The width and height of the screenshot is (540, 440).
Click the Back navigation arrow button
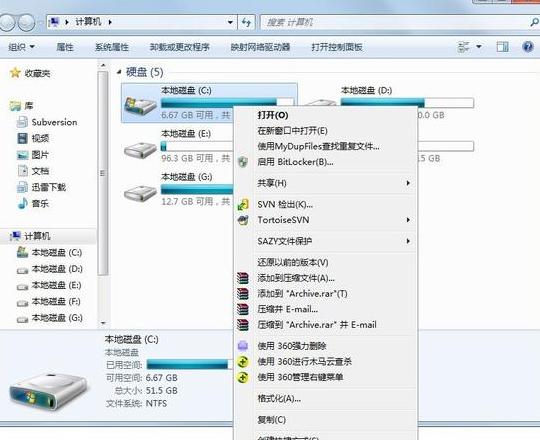tap(7, 22)
